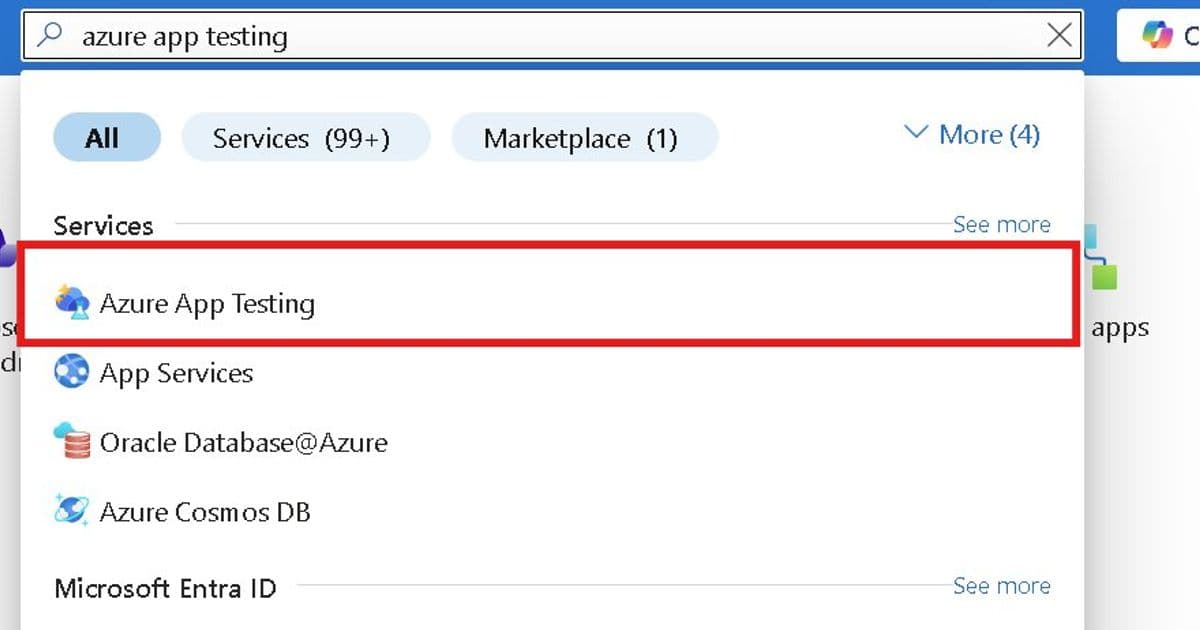Switch to the Services section heading
Image resolution: width=1200 pixels, height=630 pixels.
pos(102,225)
